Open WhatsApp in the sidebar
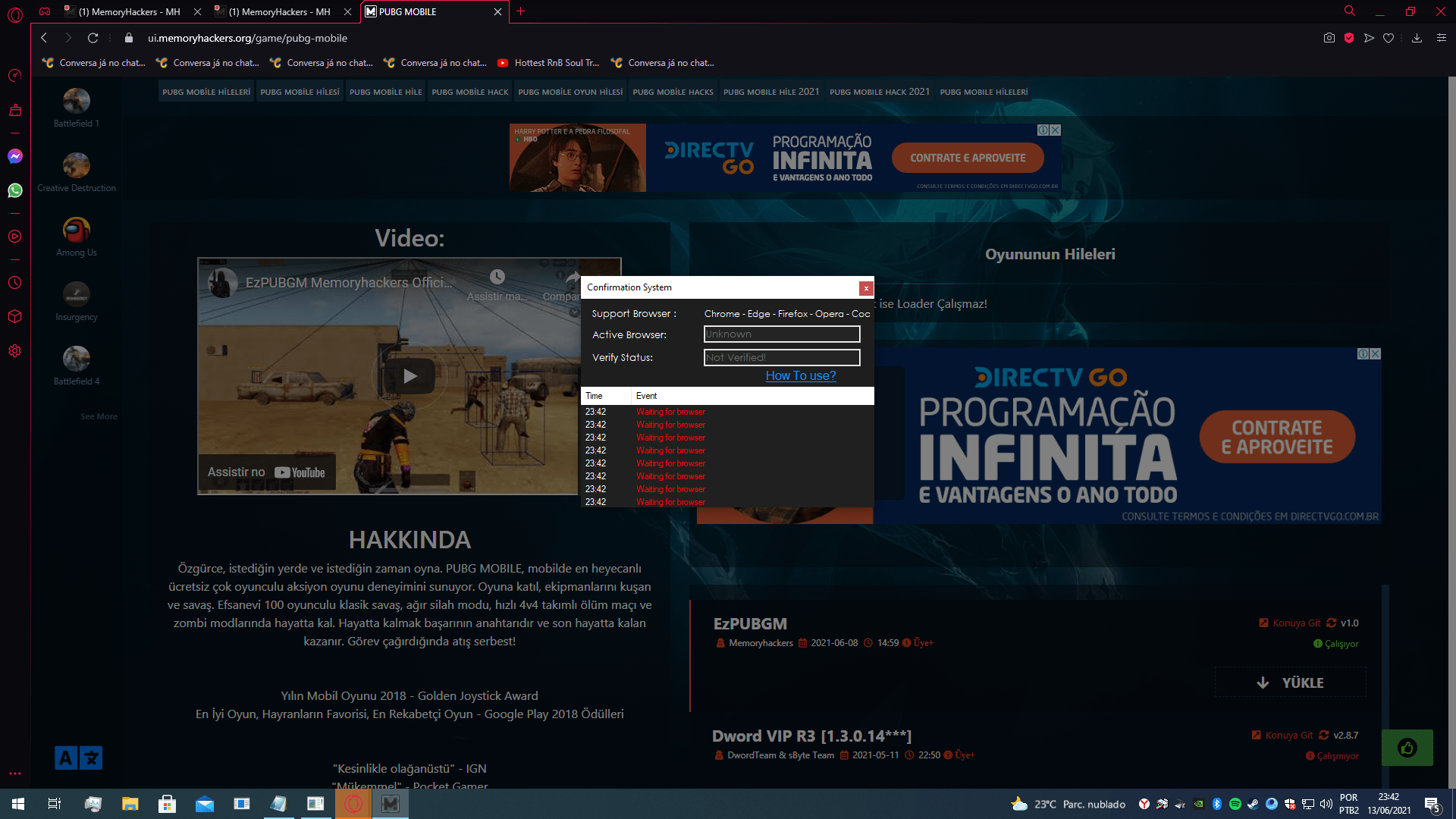This screenshot has height=819, width=1456. click(15, 190)
